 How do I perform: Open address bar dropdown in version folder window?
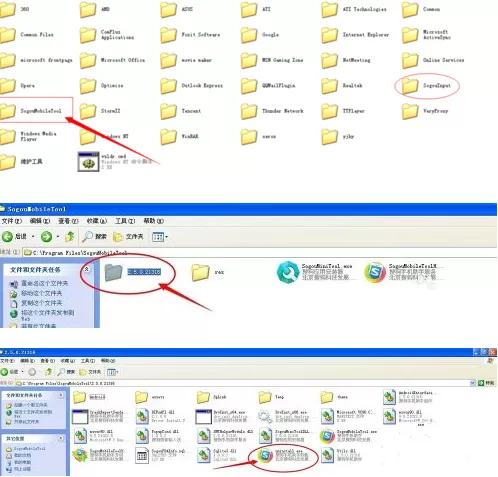pos(472,383)
